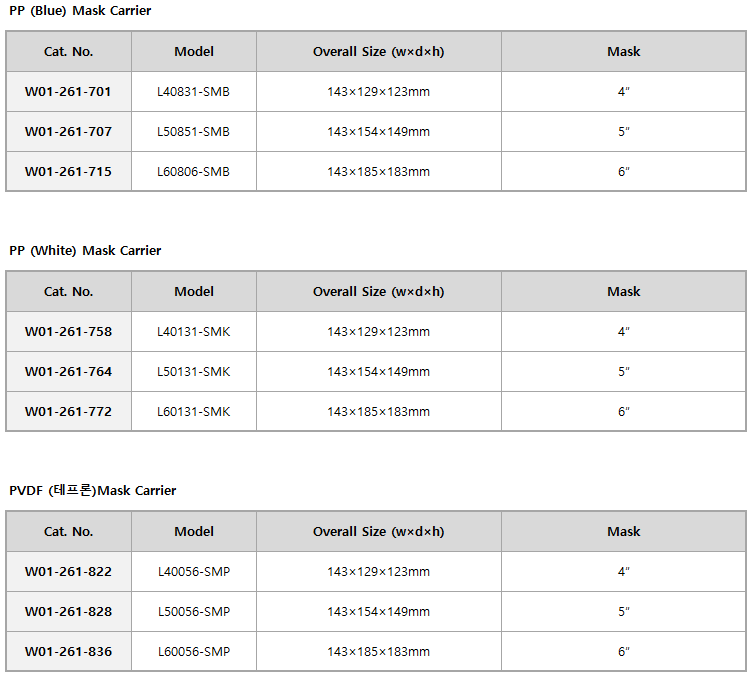This screenshot has width=753, height=676.
Task: Click the PP (White) Mask Carrier heading
Action: [x=85, y=251]
